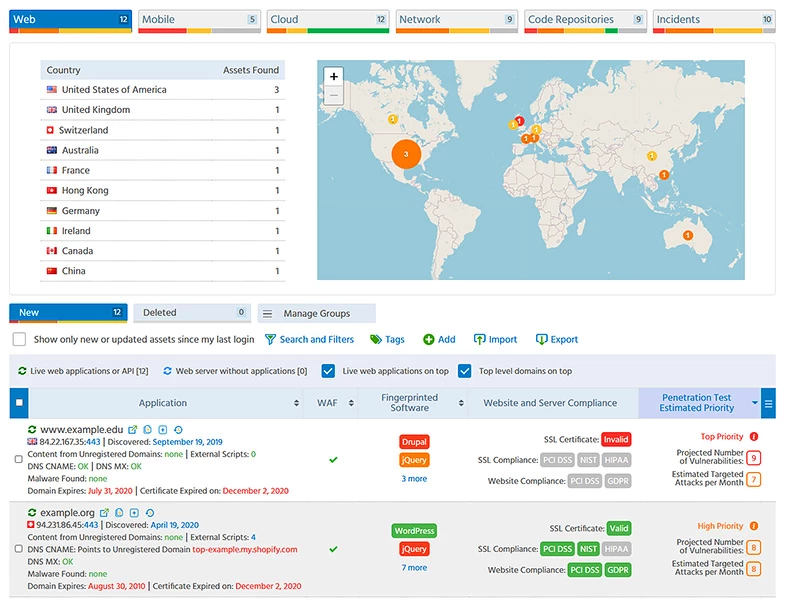Click the Top Priority info icon
Screen dimensions: 785x607
[754, 437]
